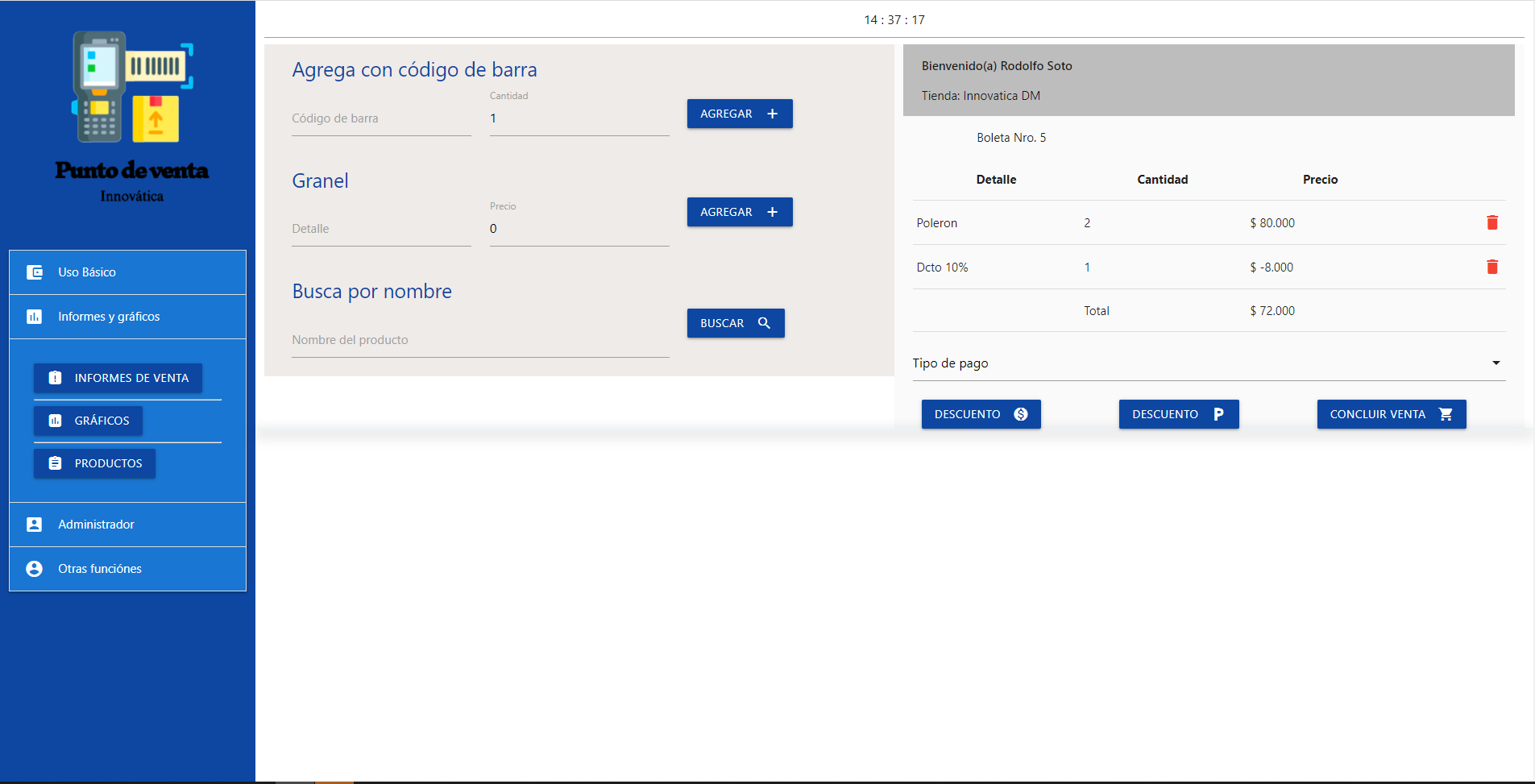The height and width of the screenshot is (784, 1535).
Task: Open the Gráficos view
Action: pos(88,421)
